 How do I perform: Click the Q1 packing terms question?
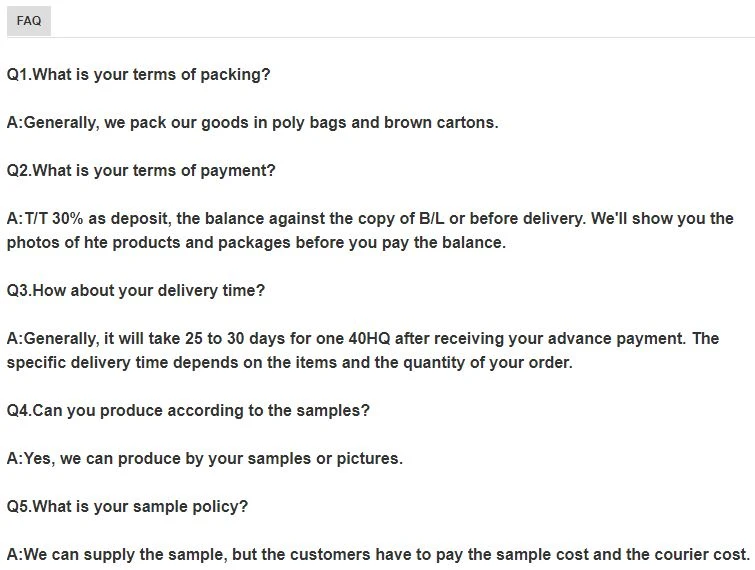point(139,75)
